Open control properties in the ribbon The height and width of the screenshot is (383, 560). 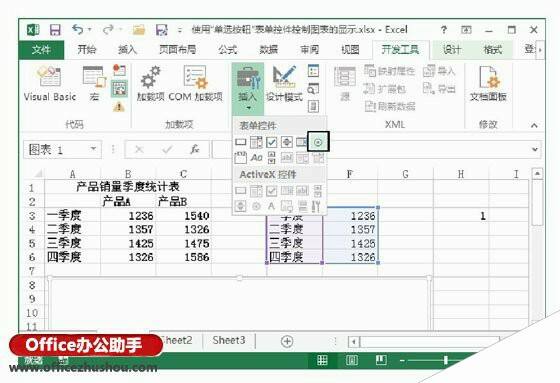coord(313,71)
